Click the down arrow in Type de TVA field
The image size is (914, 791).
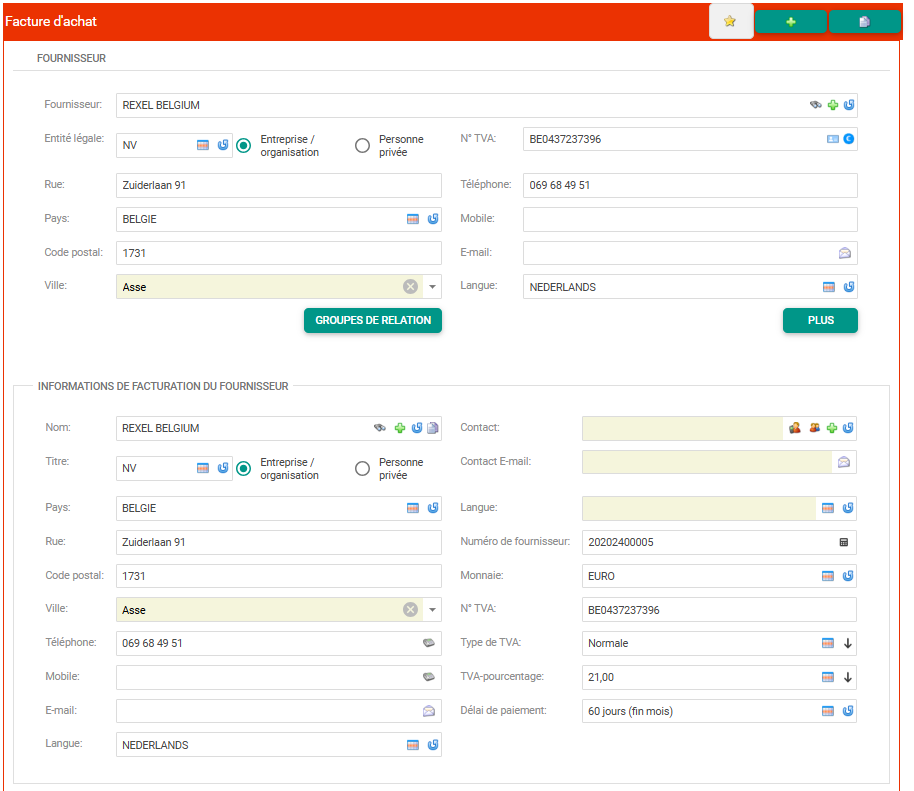point(848,643)
